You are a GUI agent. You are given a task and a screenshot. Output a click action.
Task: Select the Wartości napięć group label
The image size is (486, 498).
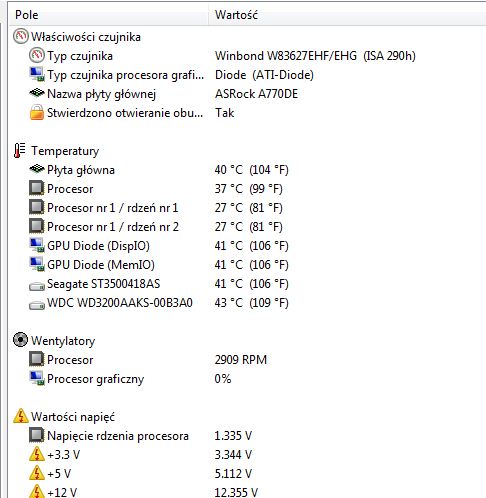pos(73,417)
